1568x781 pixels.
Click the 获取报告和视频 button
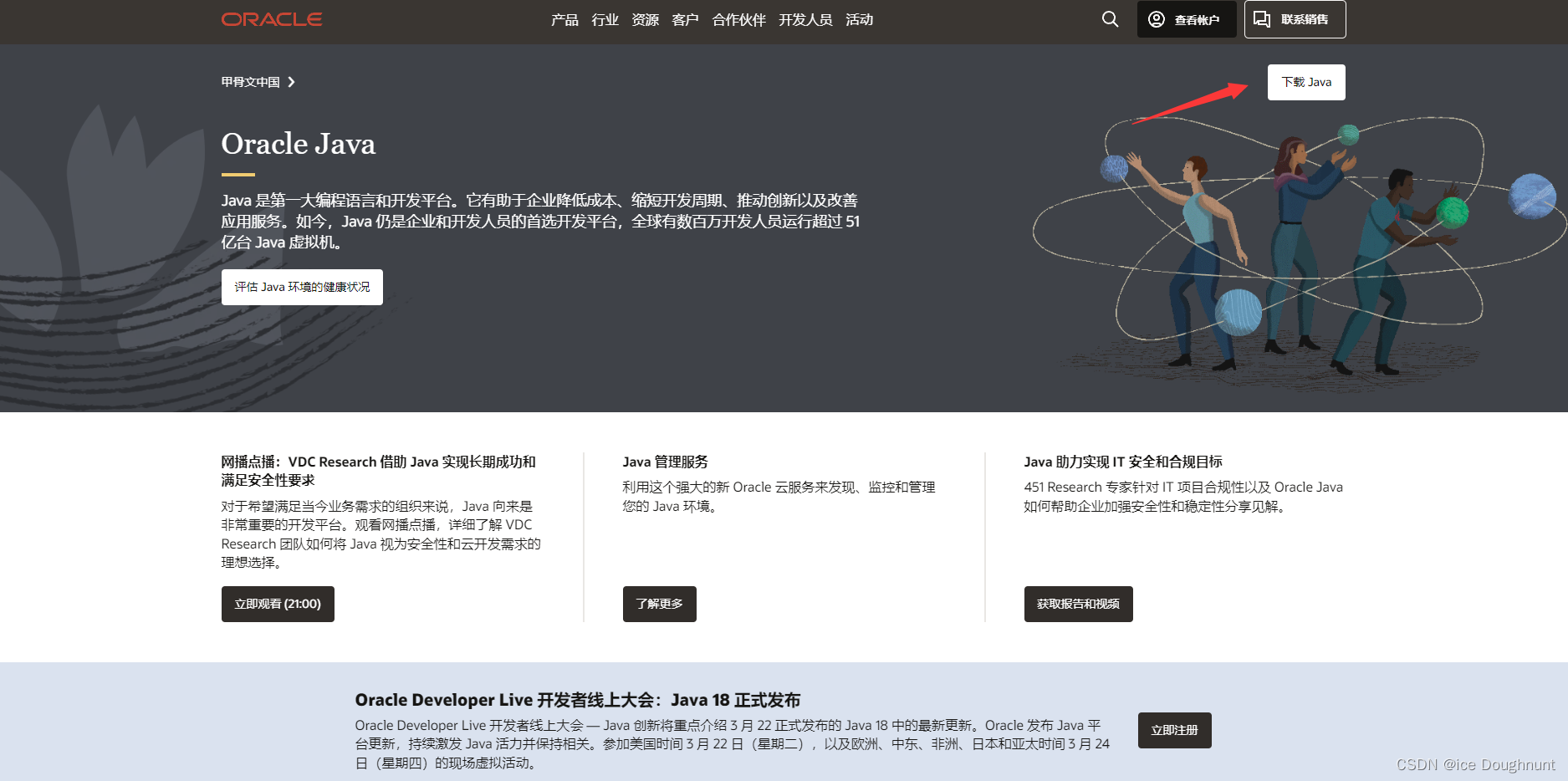[x=1078, y=604]
